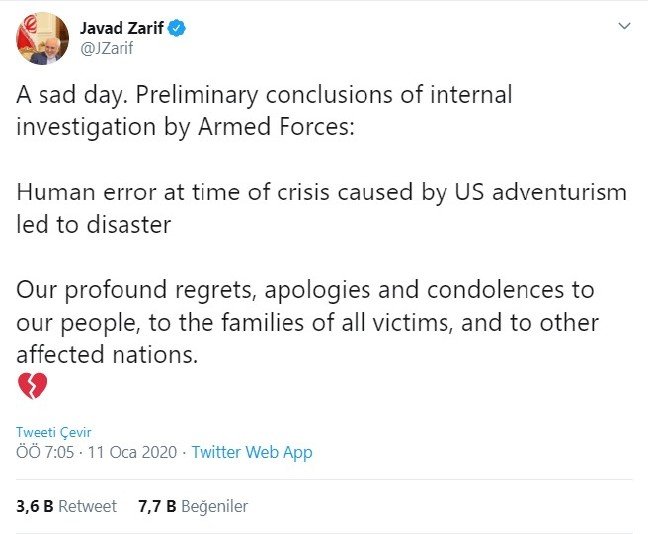
Task: Click the blue verified badge
Action: point(177,29)
